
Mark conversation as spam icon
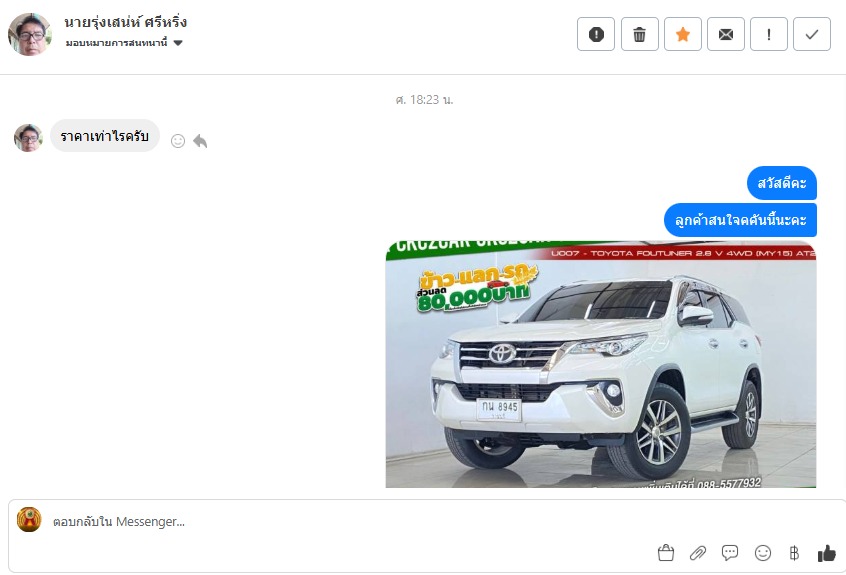click(596, 35)
